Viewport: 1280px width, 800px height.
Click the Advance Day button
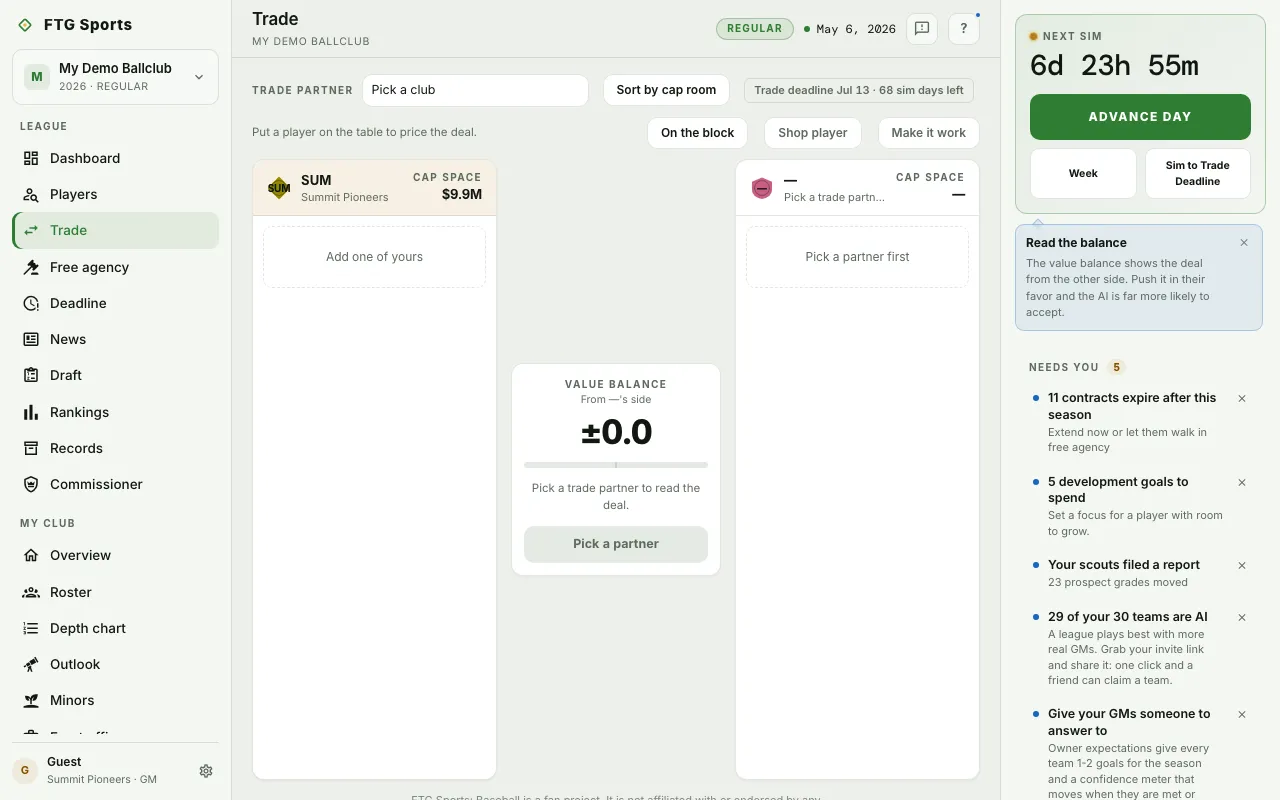pos(1140,117)
